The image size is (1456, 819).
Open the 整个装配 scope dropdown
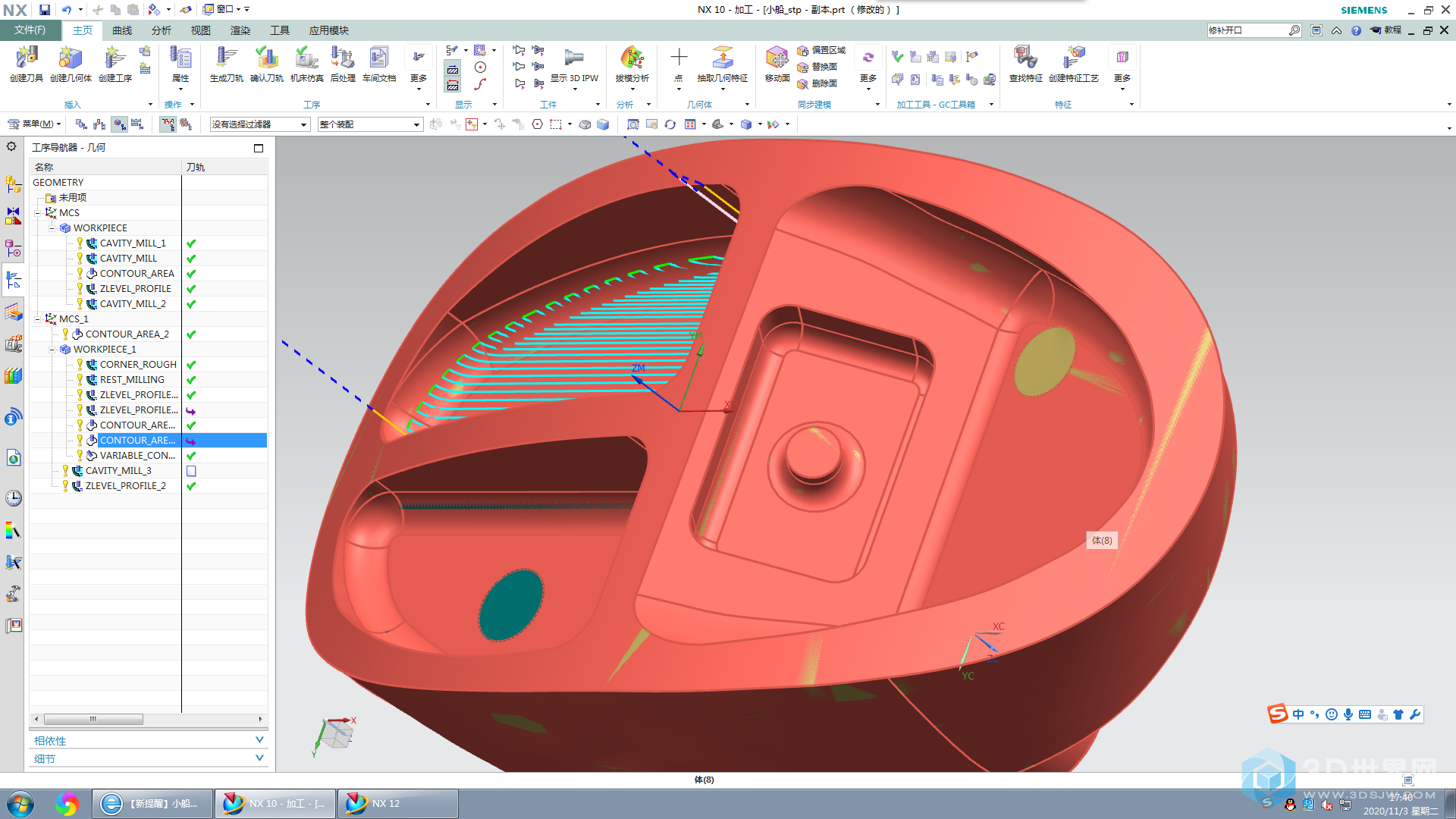[x=369, y=124]
